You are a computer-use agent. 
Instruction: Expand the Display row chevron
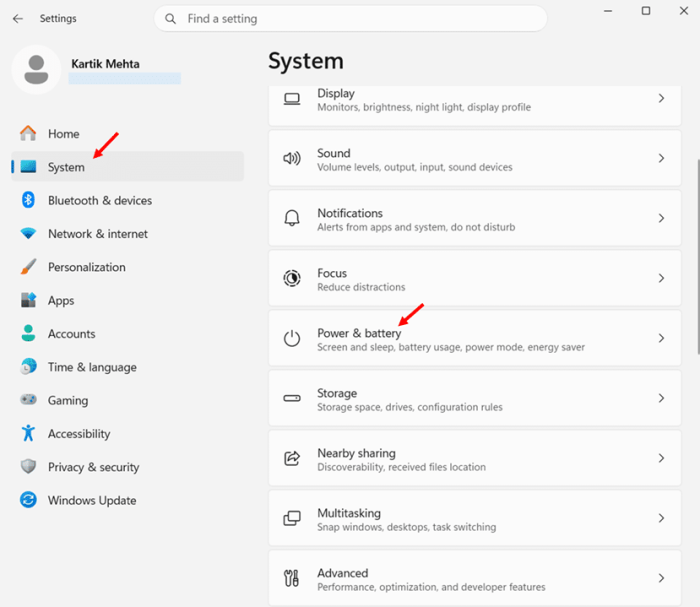coord(661,98)
